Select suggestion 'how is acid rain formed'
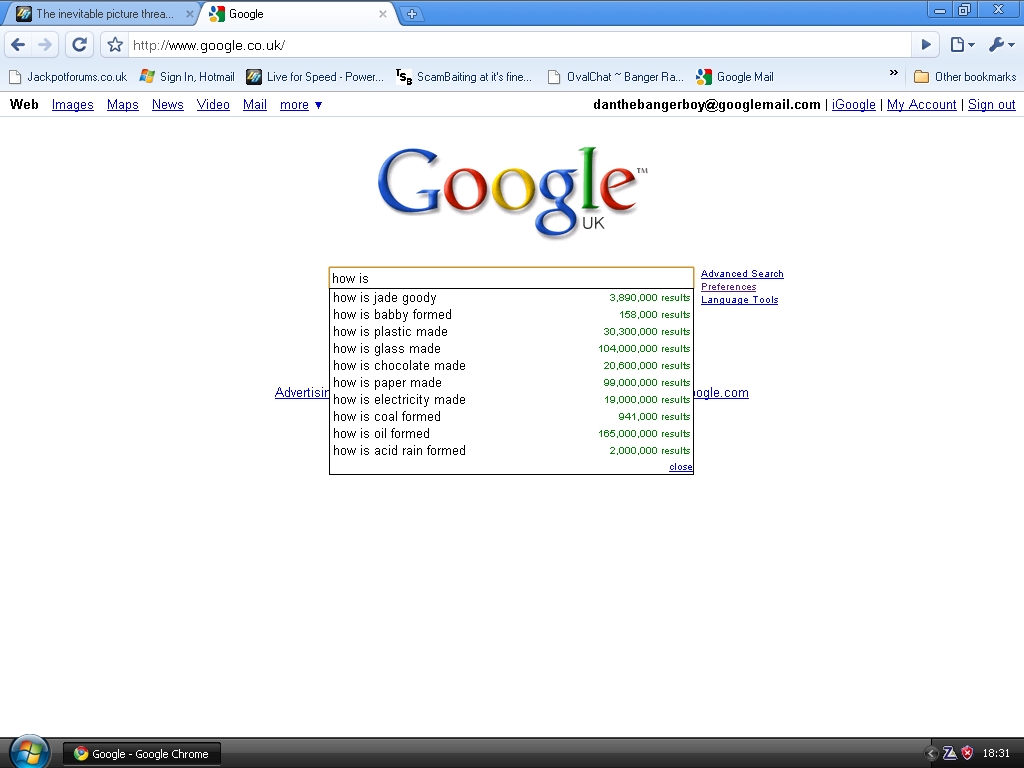 coord(511,451)
